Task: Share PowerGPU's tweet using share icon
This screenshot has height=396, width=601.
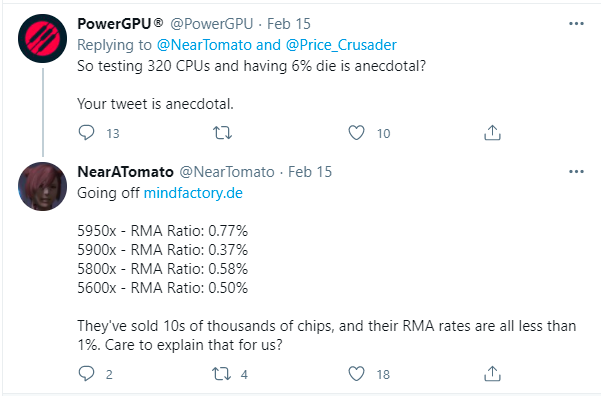Action: click(x=492, y=133)
